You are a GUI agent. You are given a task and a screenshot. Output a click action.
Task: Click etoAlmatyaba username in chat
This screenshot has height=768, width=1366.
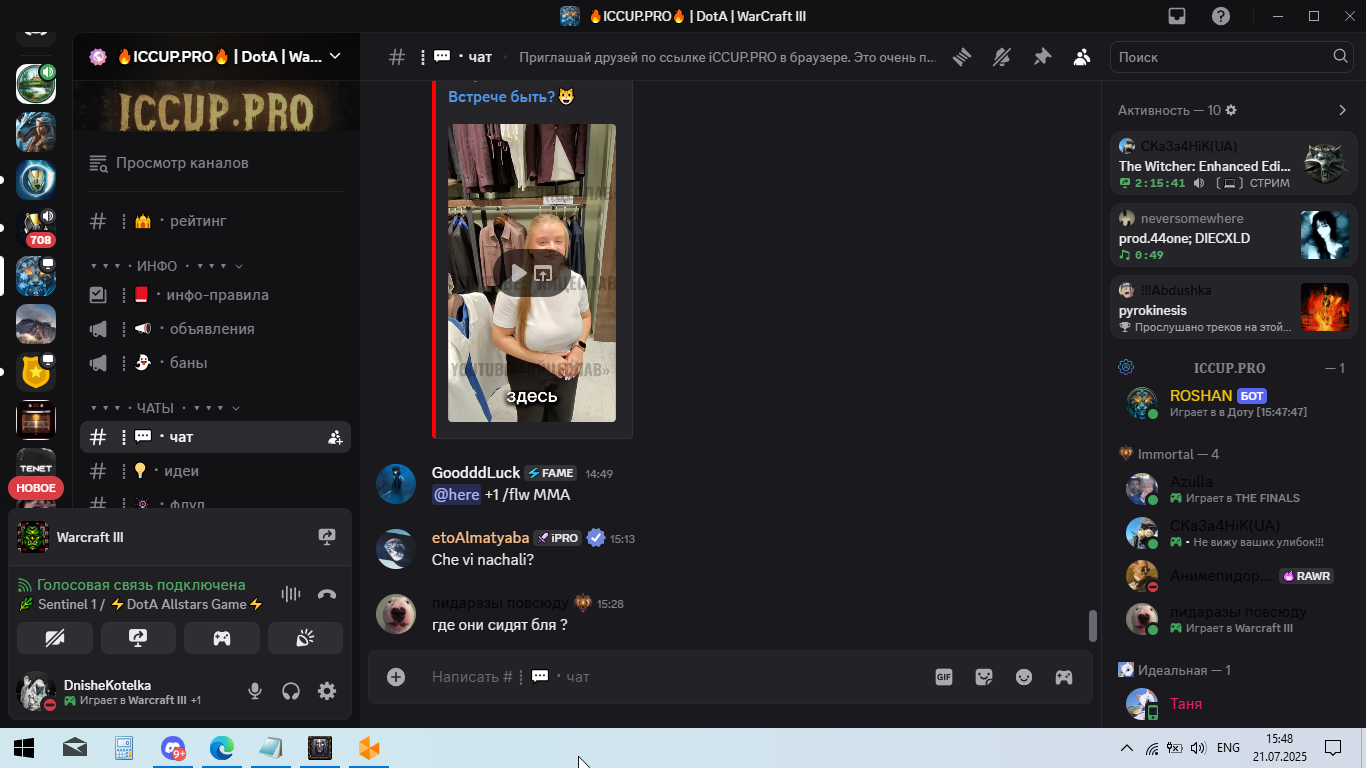click(x=480, y=538)
